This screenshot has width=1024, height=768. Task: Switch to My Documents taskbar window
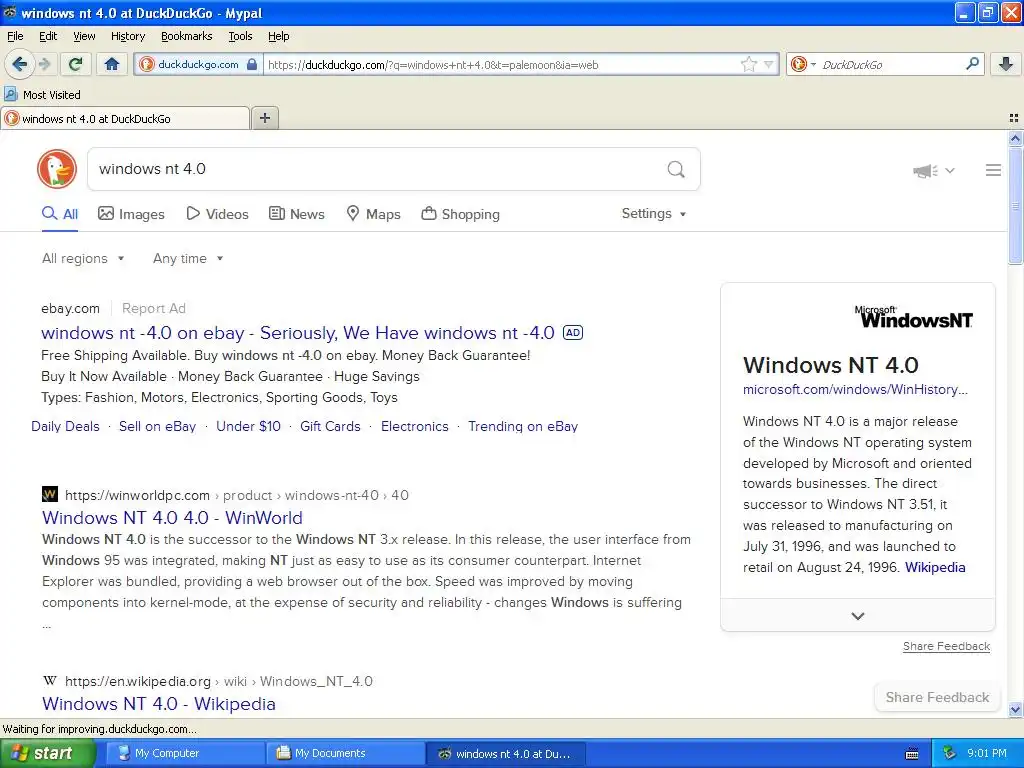(x=346, y=753)
